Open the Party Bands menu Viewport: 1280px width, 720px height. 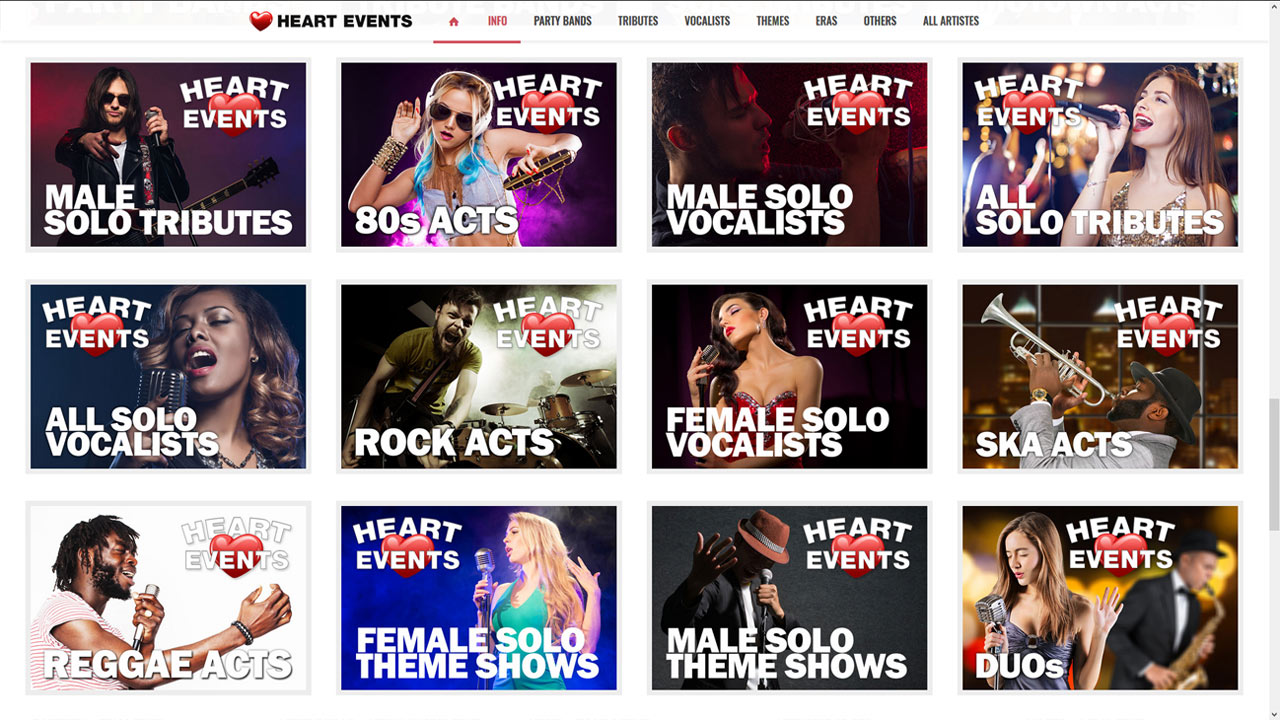pyautogui.click(x=562, y=21)
